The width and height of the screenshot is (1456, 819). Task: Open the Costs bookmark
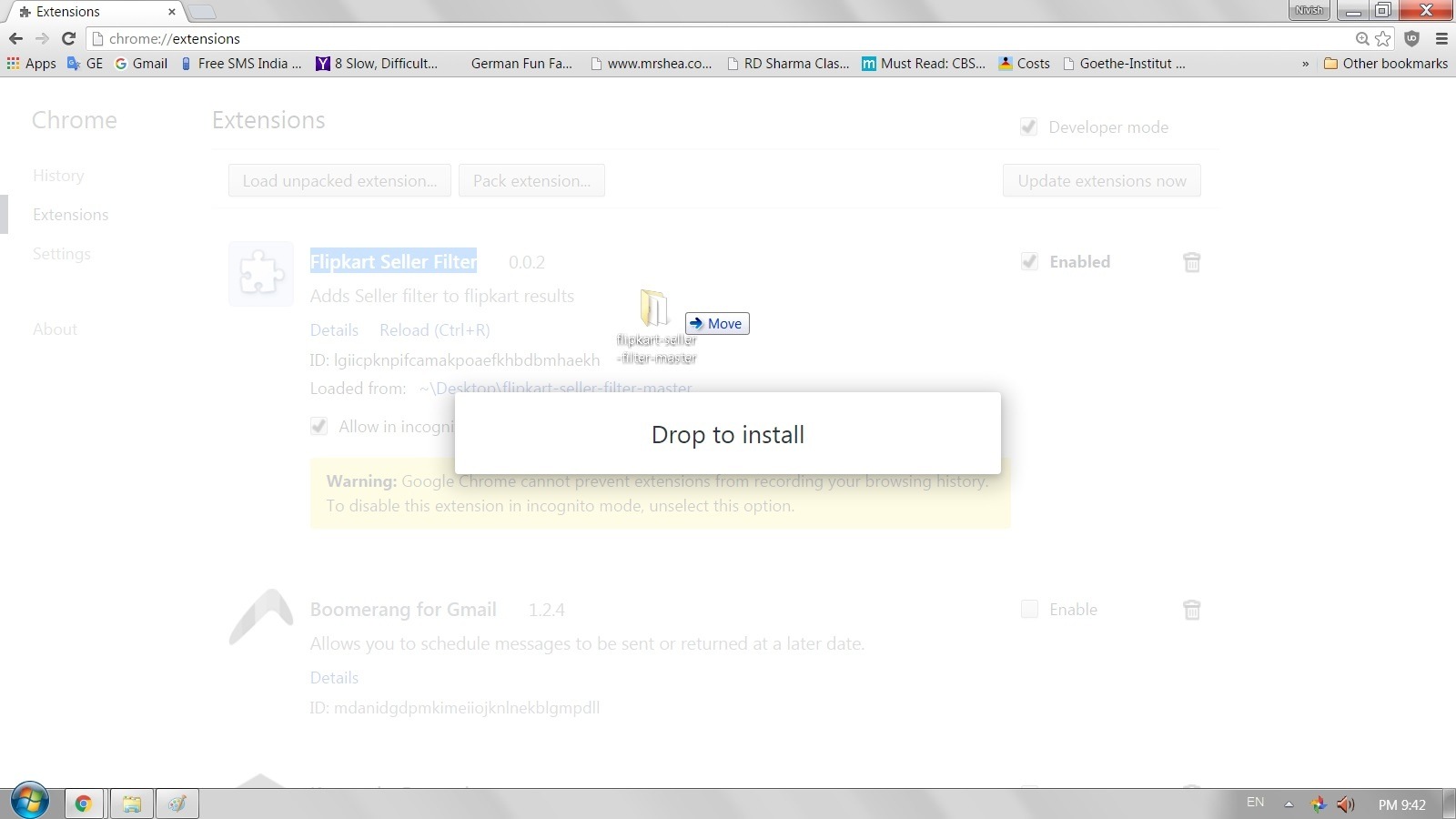point(1025,64)
